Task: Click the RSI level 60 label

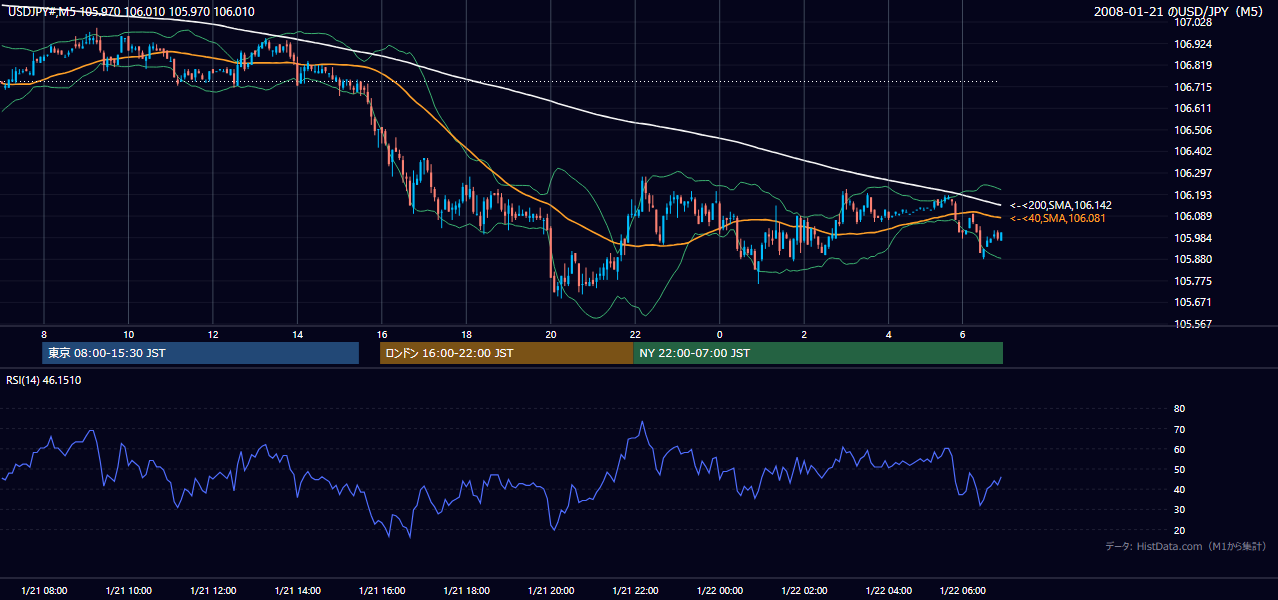Action: (x=1179, y=449)
